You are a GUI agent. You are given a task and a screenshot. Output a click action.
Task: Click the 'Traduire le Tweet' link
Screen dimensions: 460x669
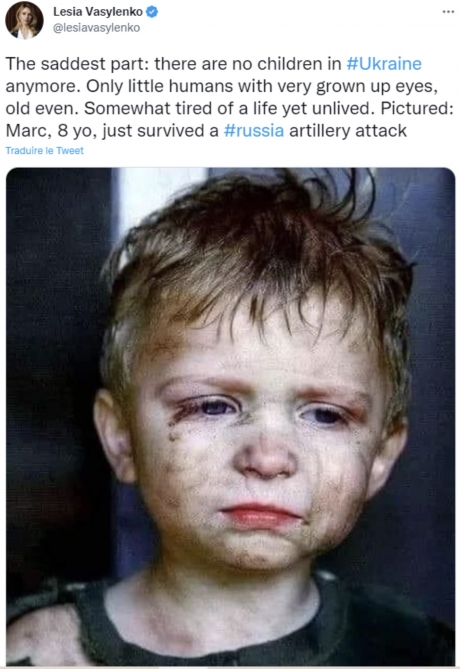tap(44, 151)
